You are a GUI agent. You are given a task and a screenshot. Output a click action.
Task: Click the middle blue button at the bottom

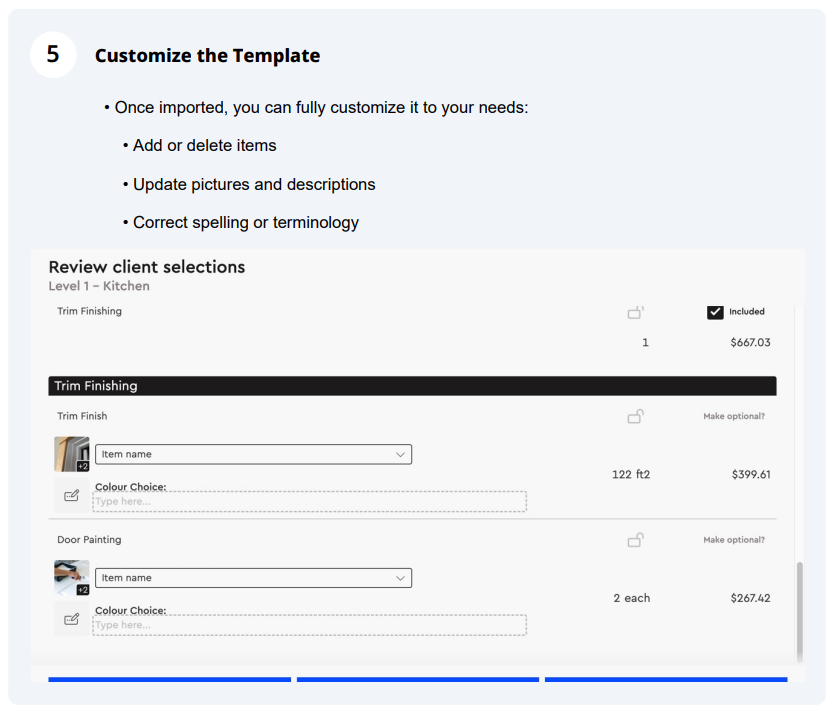tap(418, 679)
